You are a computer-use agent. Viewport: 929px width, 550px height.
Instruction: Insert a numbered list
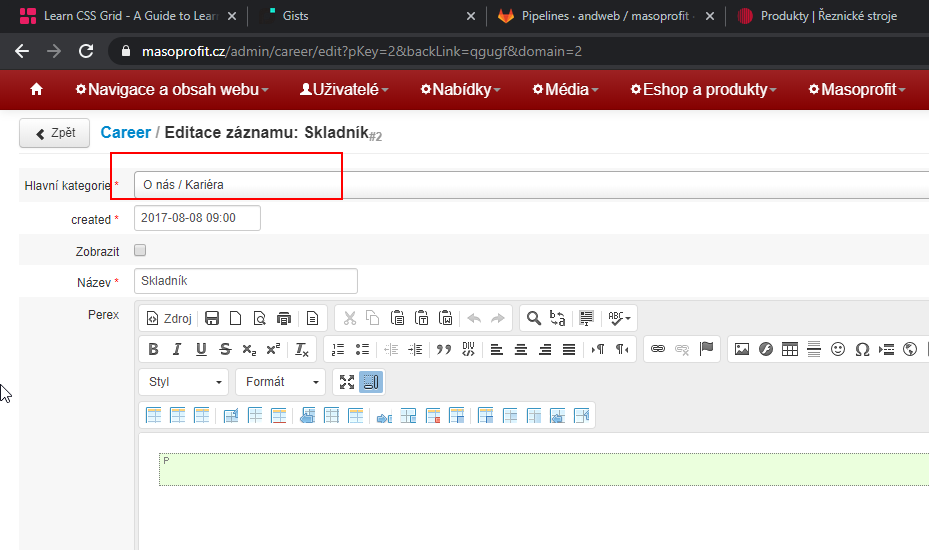click(338, 349)
